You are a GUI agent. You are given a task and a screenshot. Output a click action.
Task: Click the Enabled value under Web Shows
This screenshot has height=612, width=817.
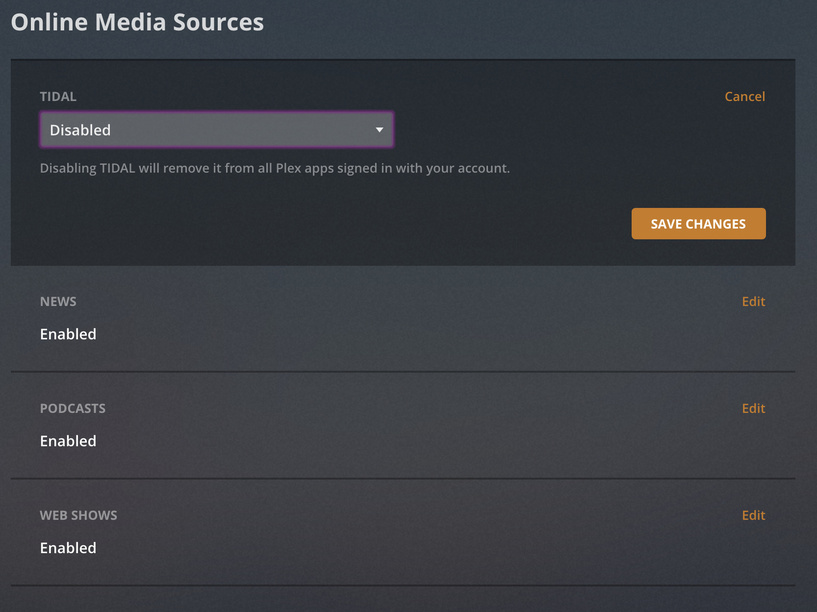tap(68, 547)
